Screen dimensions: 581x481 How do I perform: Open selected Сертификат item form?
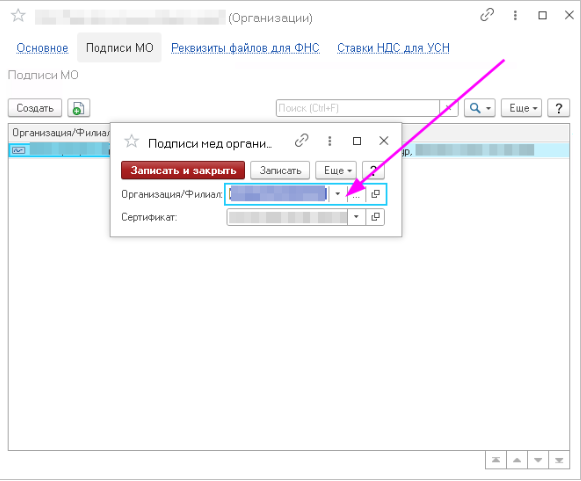pos(375,217)
